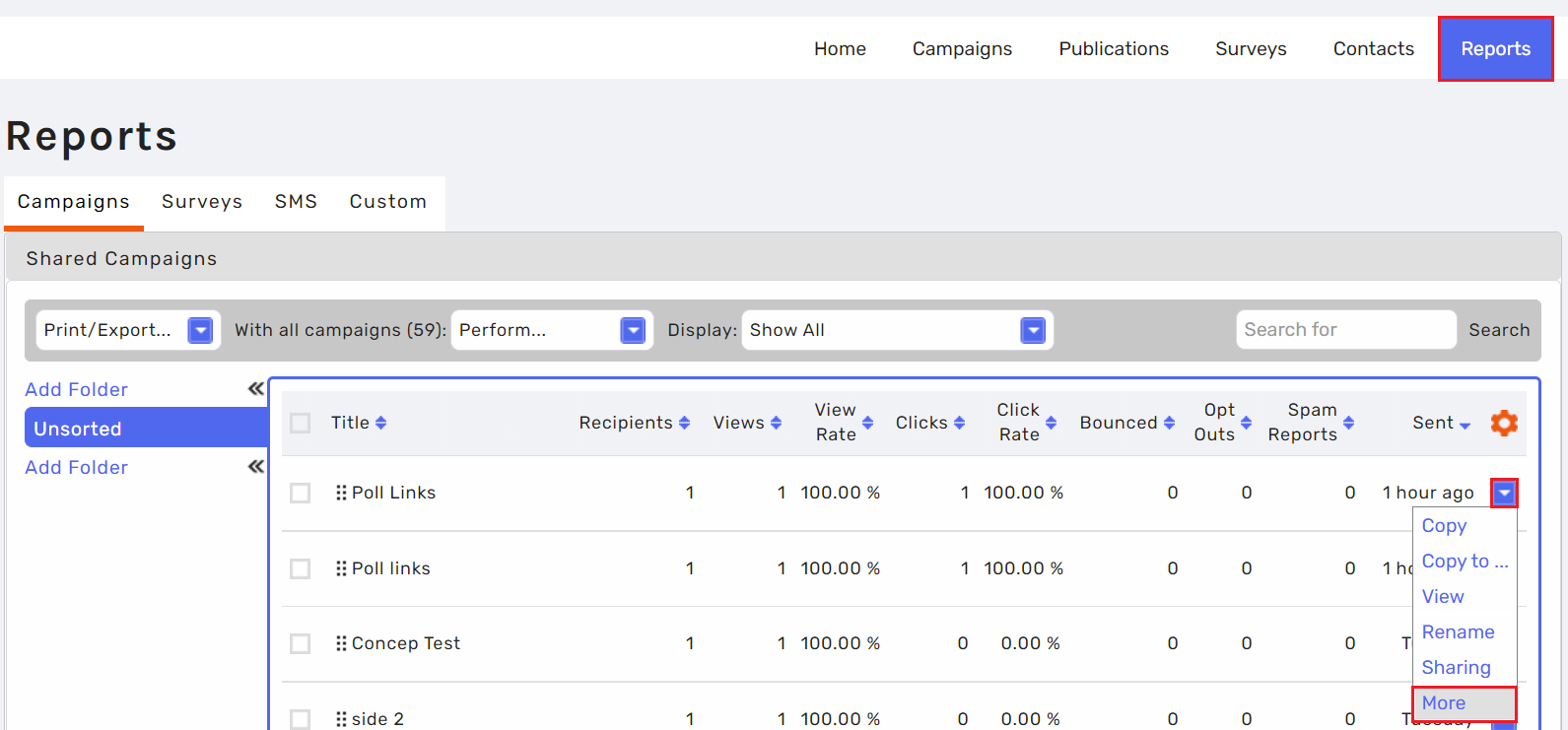Check the Poll Links row checkbox
Screen dimensions: 1568x730
(x=301, y=493)
